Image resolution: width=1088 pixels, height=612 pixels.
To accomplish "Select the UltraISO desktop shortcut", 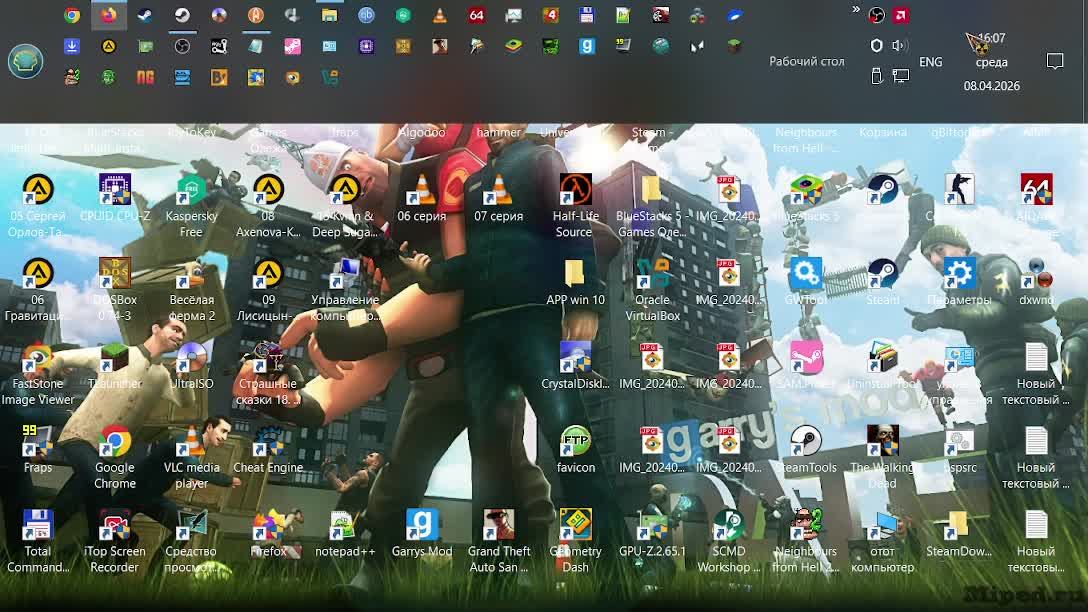I will [192, 366].
